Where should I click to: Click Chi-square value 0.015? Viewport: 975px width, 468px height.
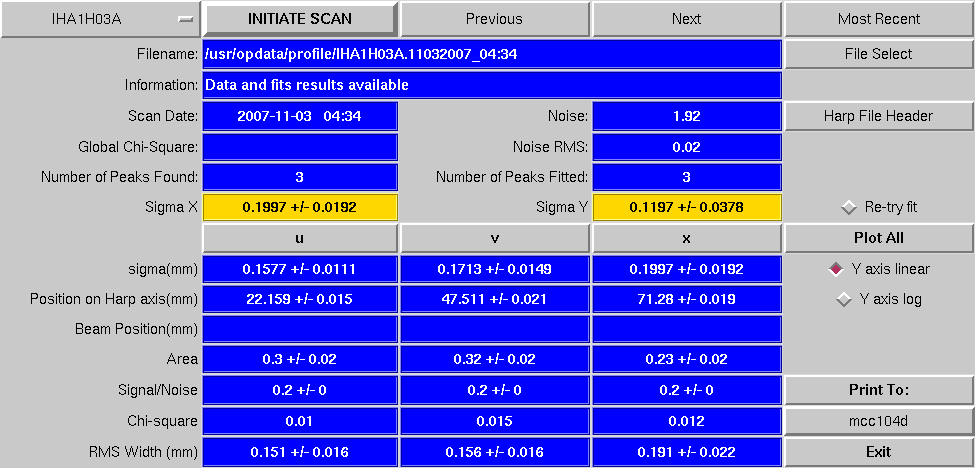494,421
